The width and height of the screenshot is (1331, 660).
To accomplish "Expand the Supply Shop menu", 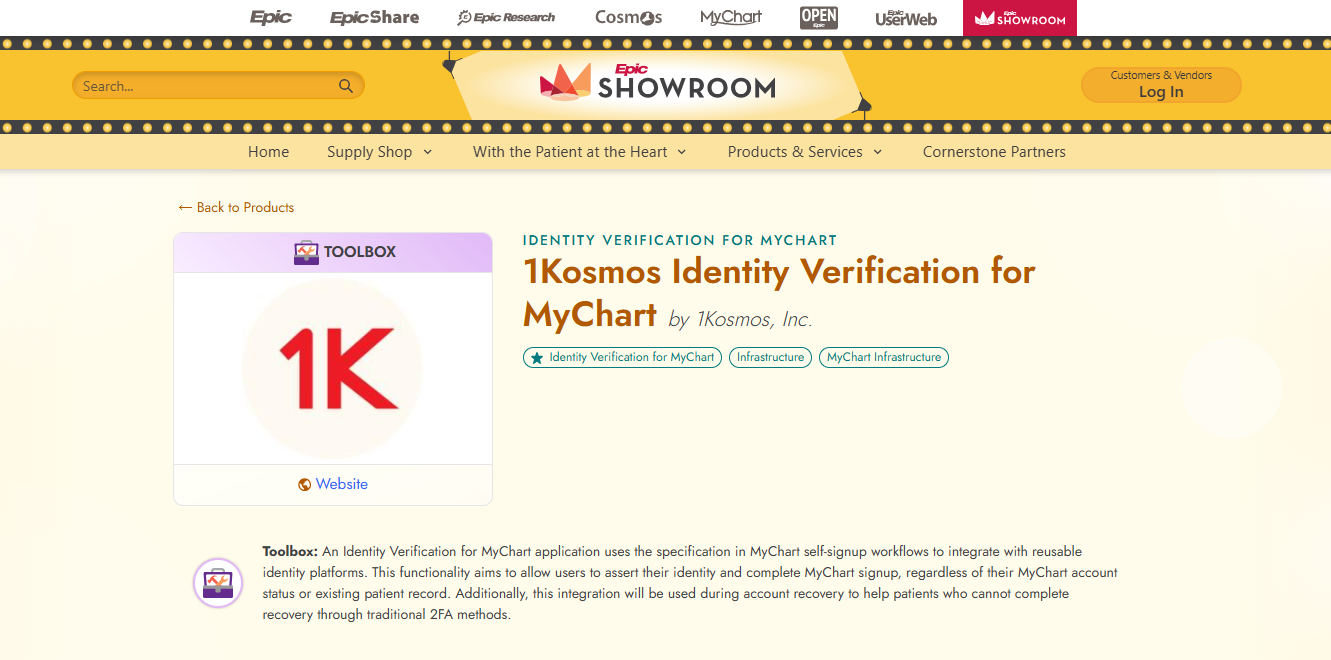I will 380,152.
